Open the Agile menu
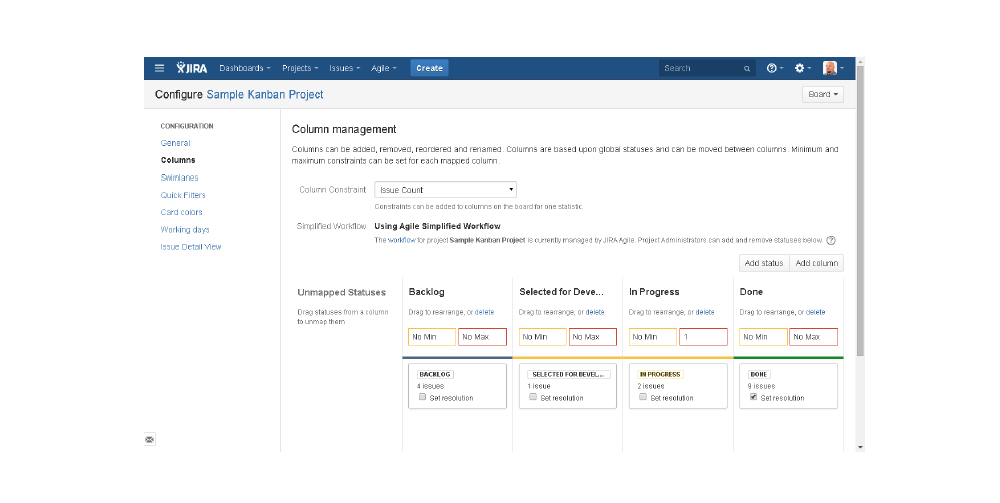 coord(383,68)
